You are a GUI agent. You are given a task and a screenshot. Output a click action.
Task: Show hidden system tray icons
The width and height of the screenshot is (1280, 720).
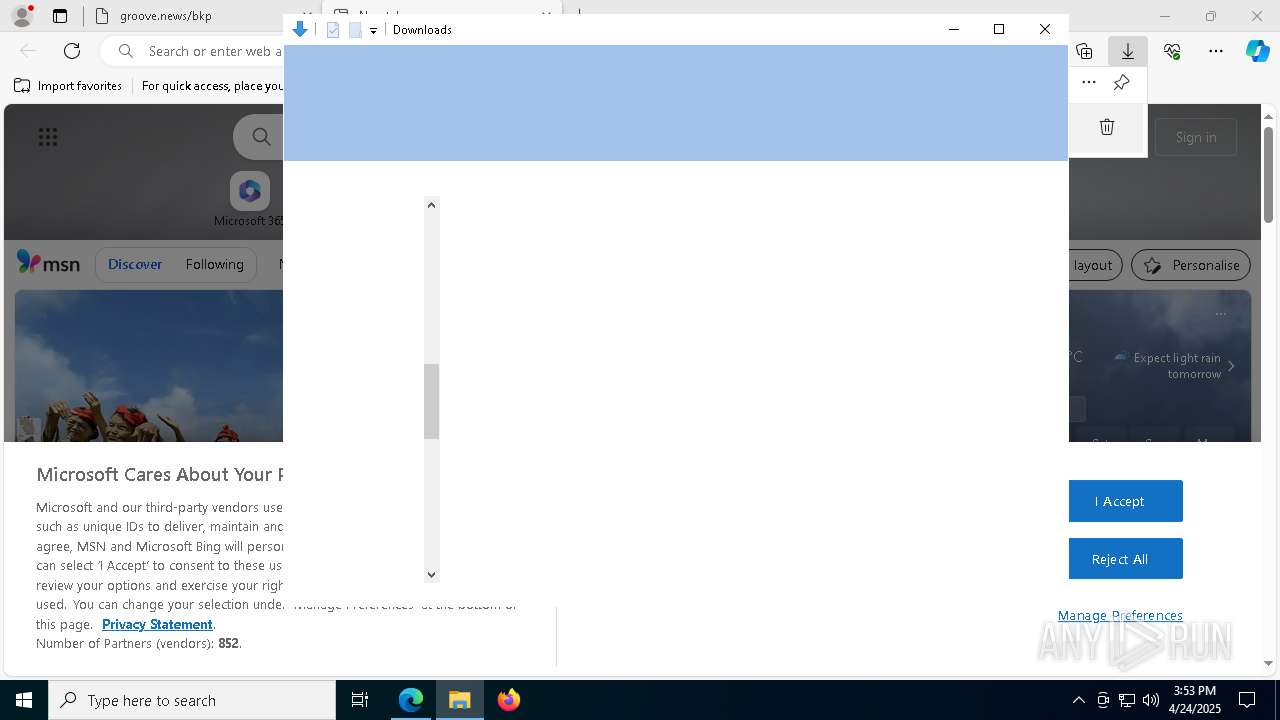pos(1078,700)
